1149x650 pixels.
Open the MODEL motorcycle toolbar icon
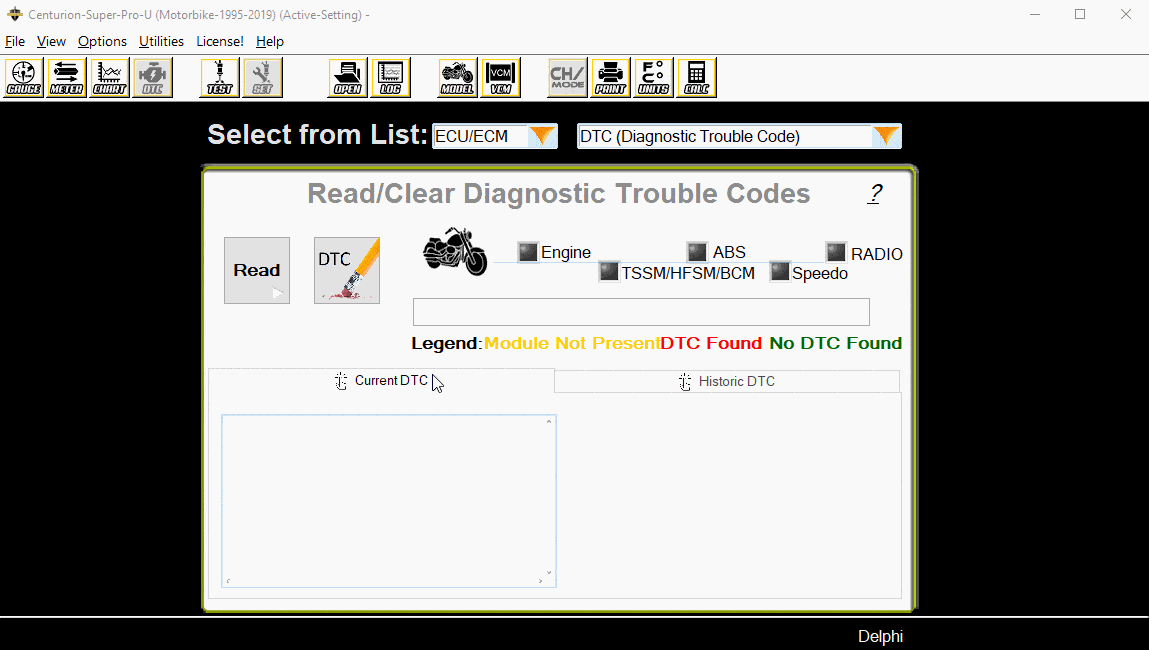click(457, 78)
